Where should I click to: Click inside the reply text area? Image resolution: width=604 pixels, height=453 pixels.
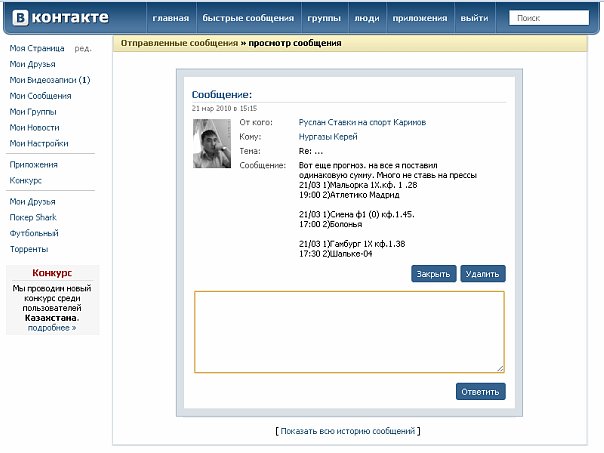[349, 331]
